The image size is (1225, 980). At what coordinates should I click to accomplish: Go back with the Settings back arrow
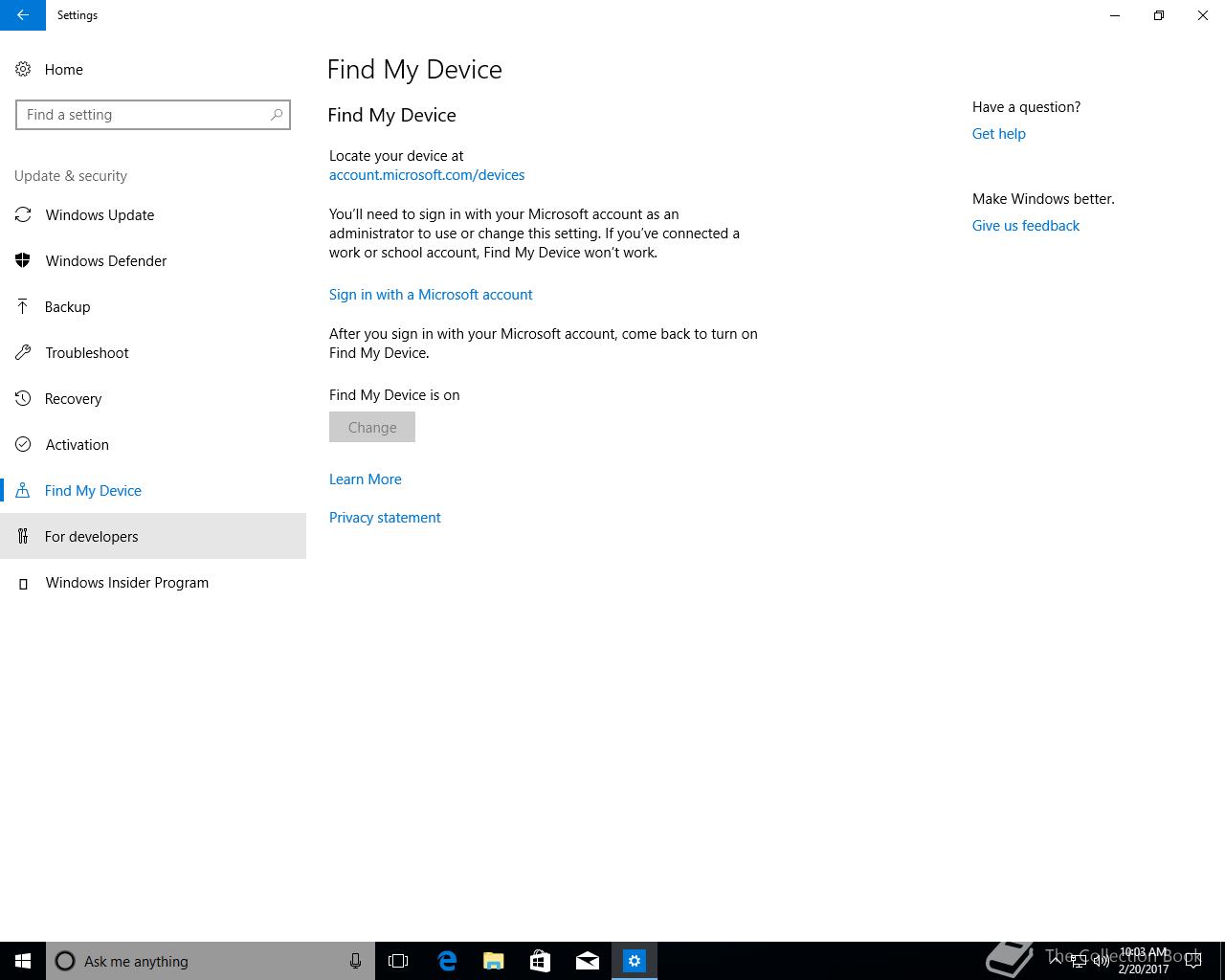click(x=23, y=15)
